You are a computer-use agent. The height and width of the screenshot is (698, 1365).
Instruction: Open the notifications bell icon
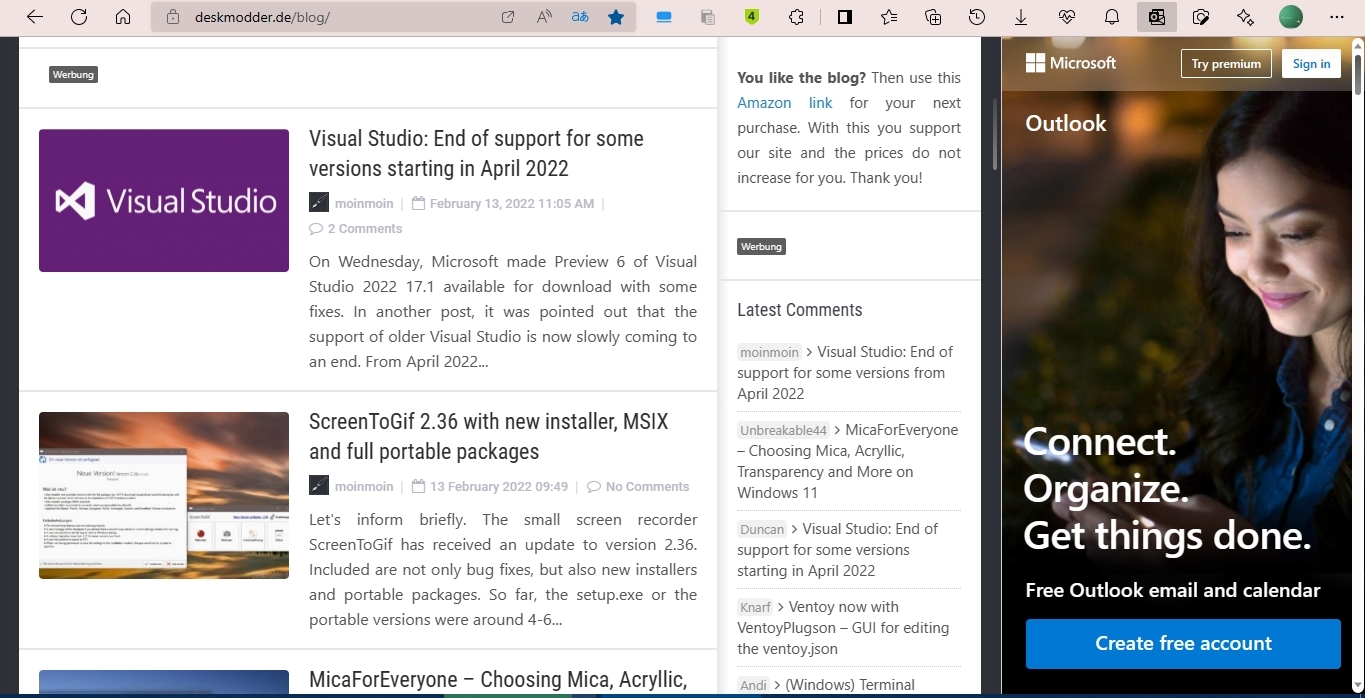1112,17
